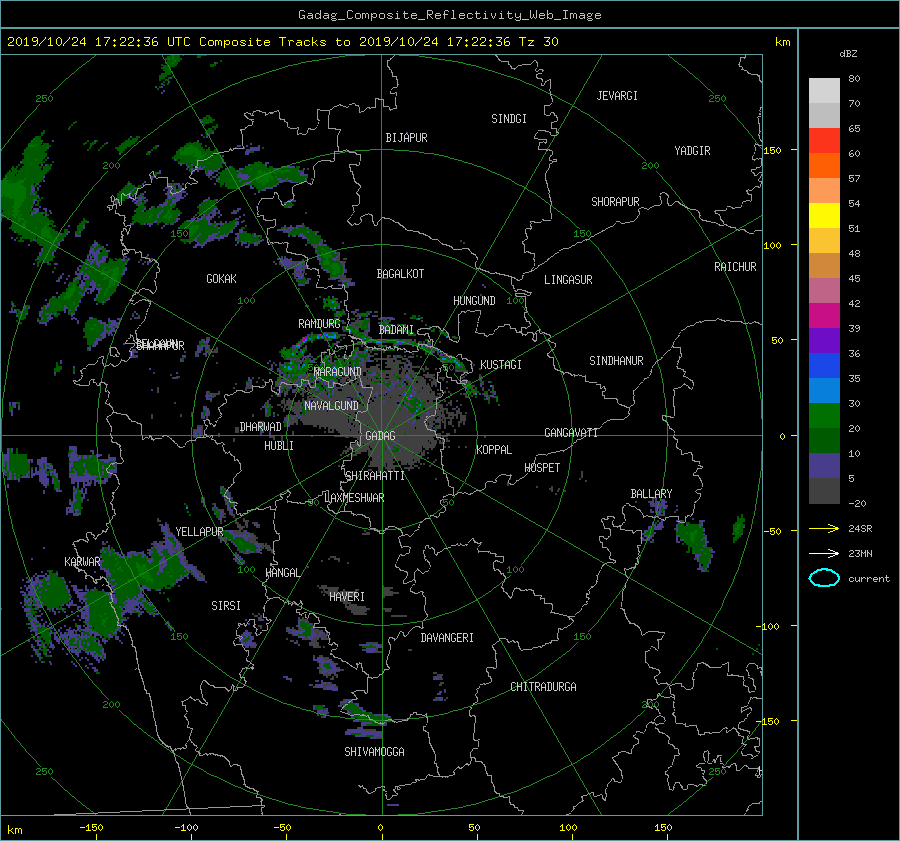This screenshot has height=841, width=900.
Task: Select the bright green 20-30 dBZ swatch
Action: [x=824, y=416]
